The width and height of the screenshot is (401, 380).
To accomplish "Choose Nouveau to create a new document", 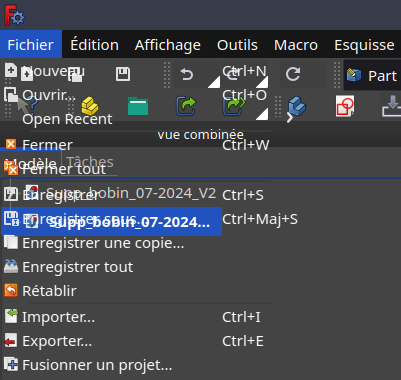I will [136, 71].
